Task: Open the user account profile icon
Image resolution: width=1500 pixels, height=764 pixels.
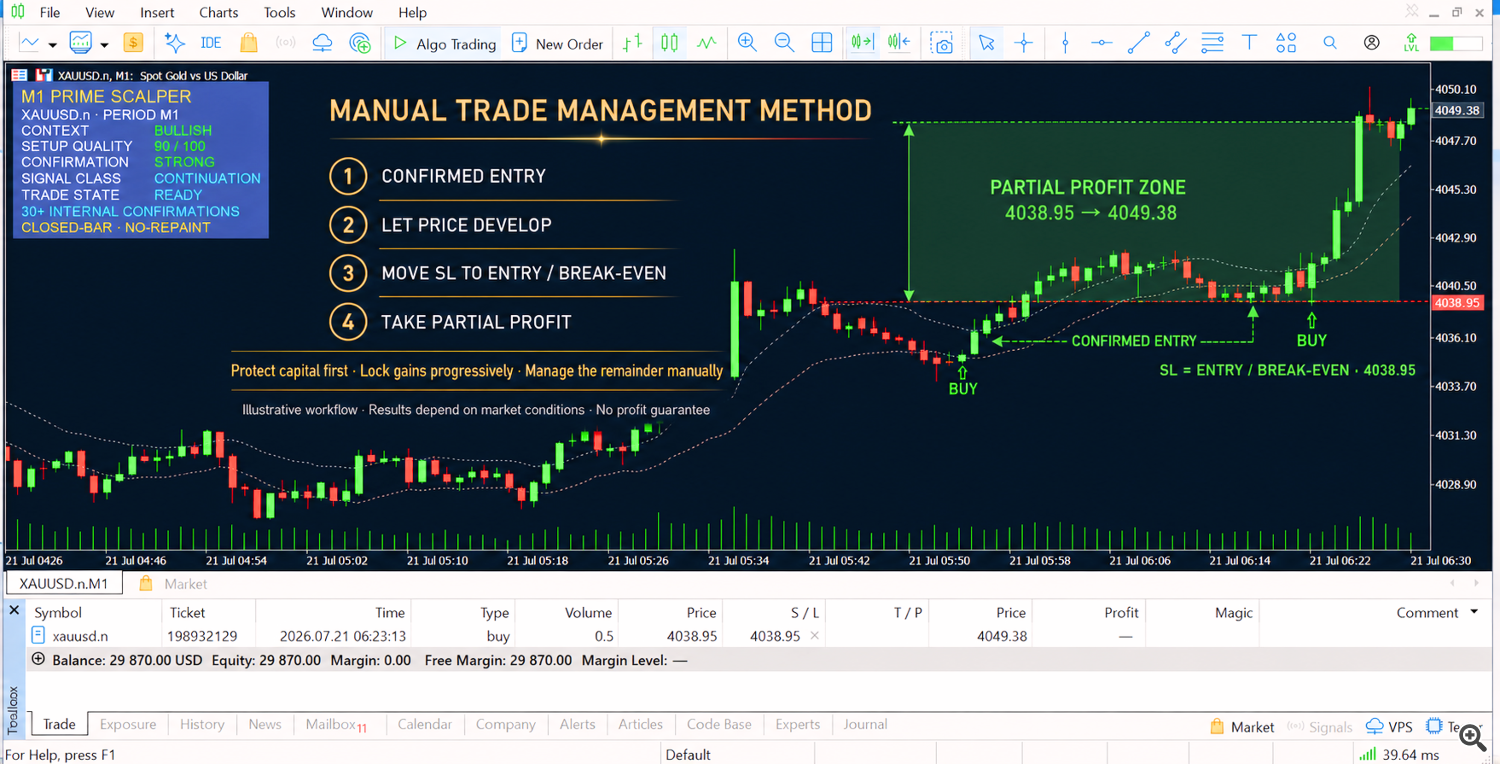Action: [1372, 43]
